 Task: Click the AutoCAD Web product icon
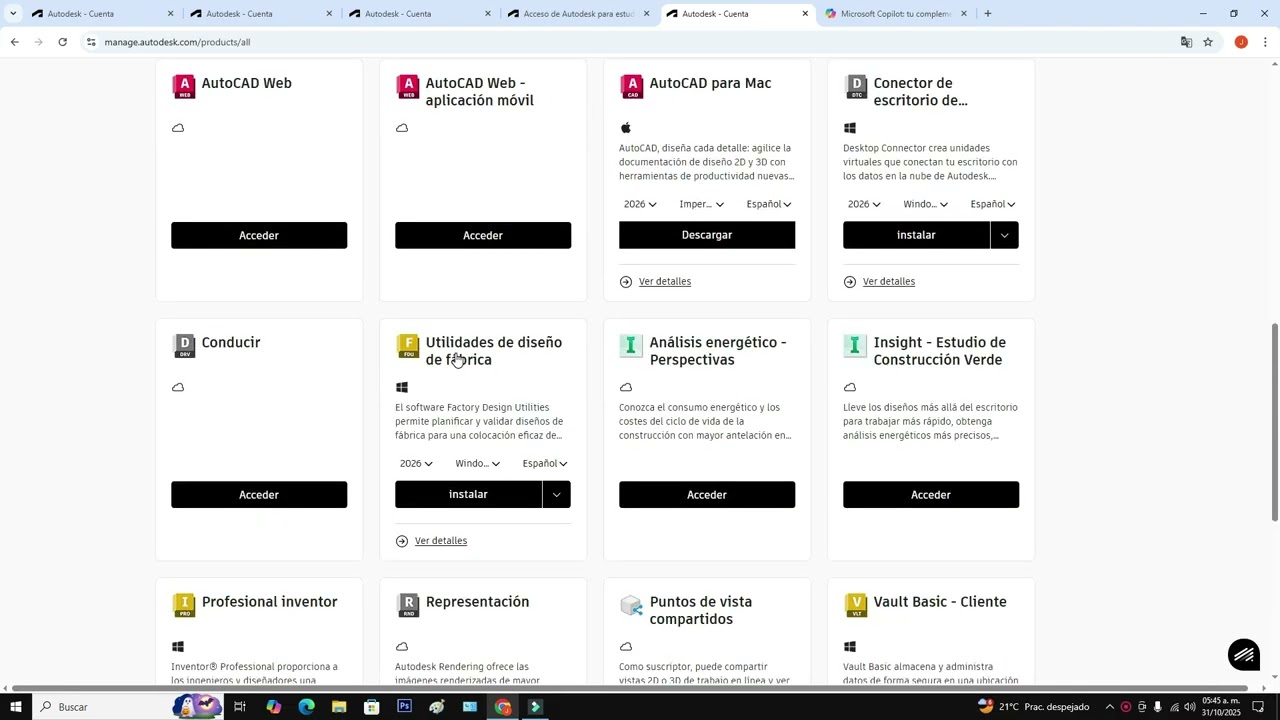184,87
